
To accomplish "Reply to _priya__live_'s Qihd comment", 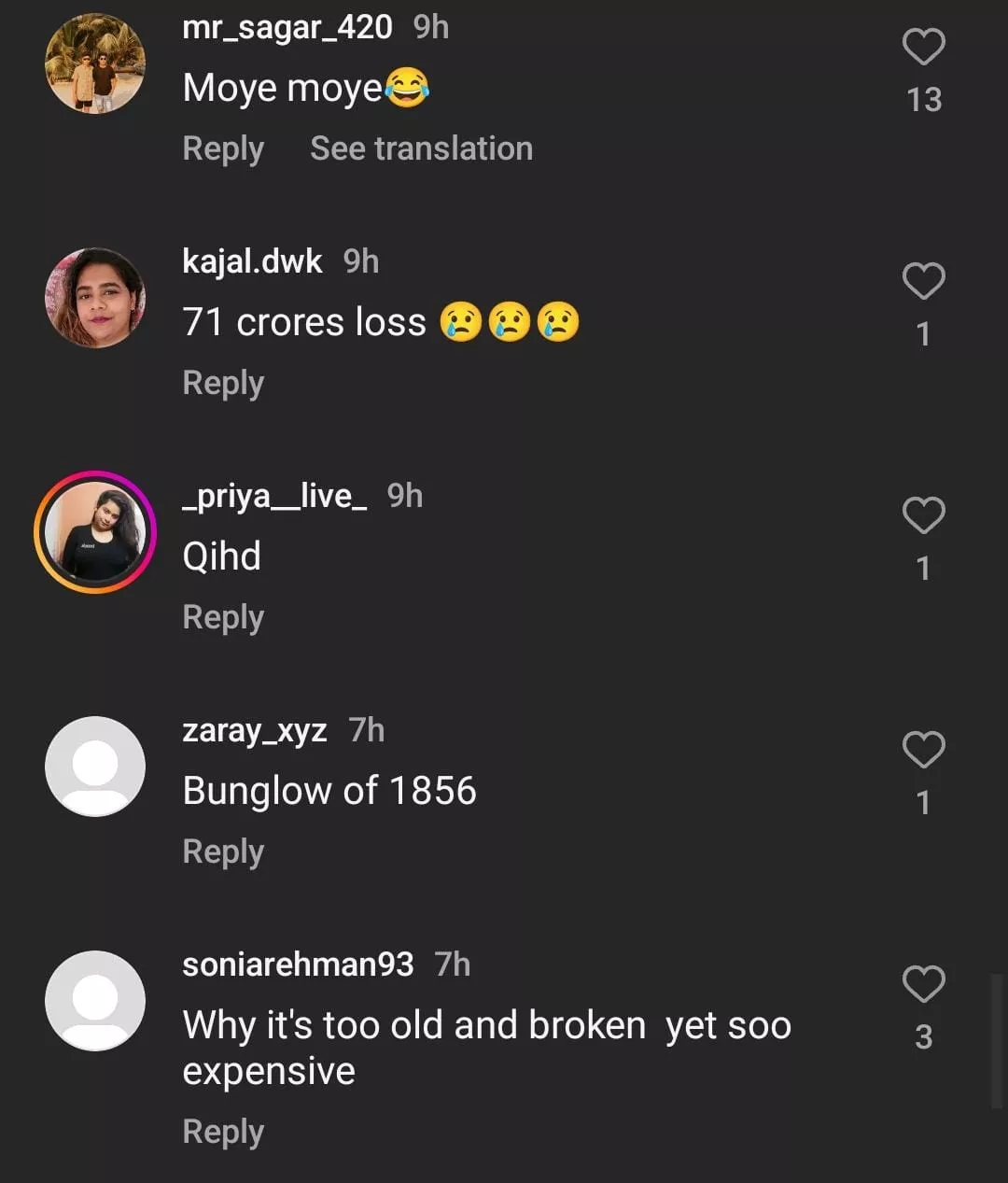I will [x=223, y=618].
